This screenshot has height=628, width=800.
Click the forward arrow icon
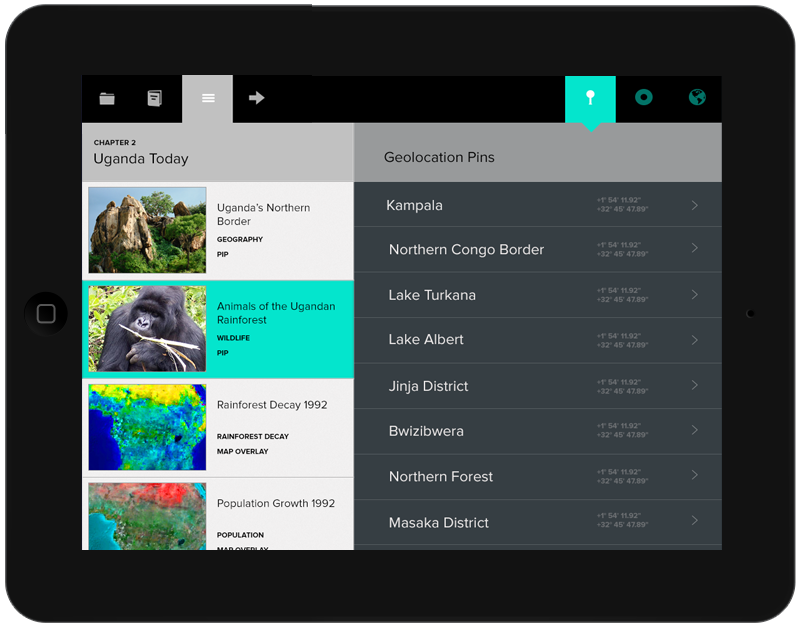(x=256, y=98)
